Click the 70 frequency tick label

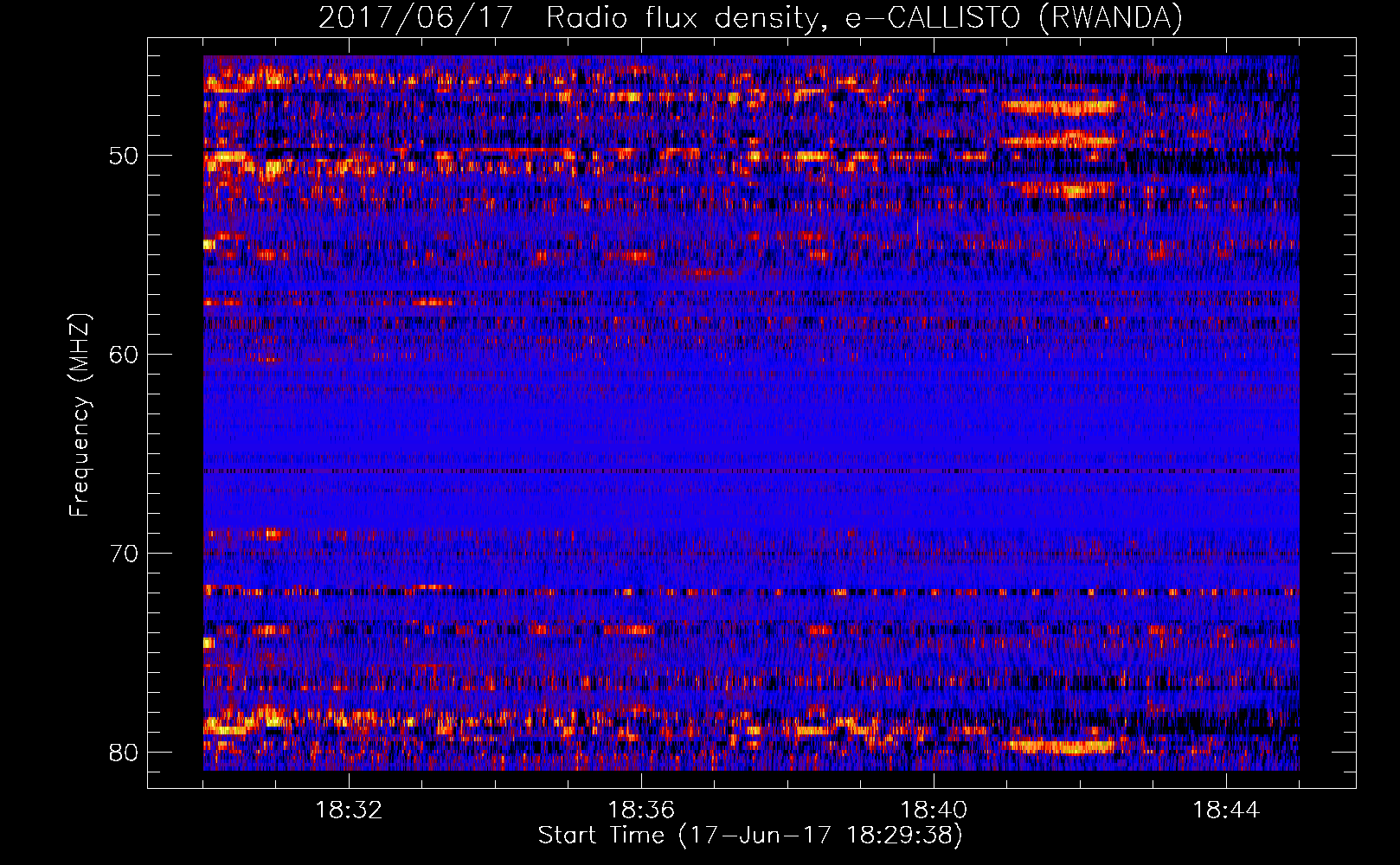point(124,553)
